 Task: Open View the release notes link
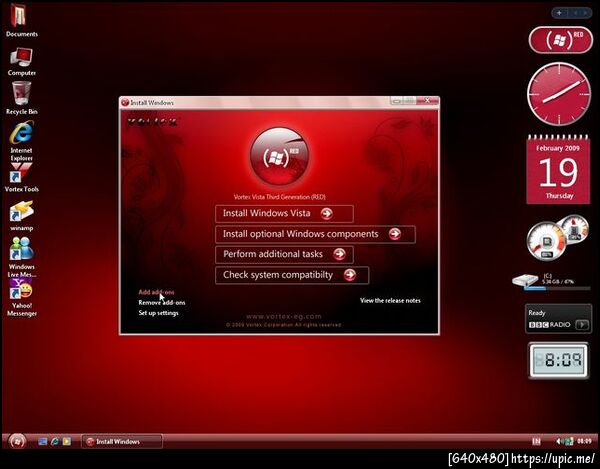click(x=390, y=301)
